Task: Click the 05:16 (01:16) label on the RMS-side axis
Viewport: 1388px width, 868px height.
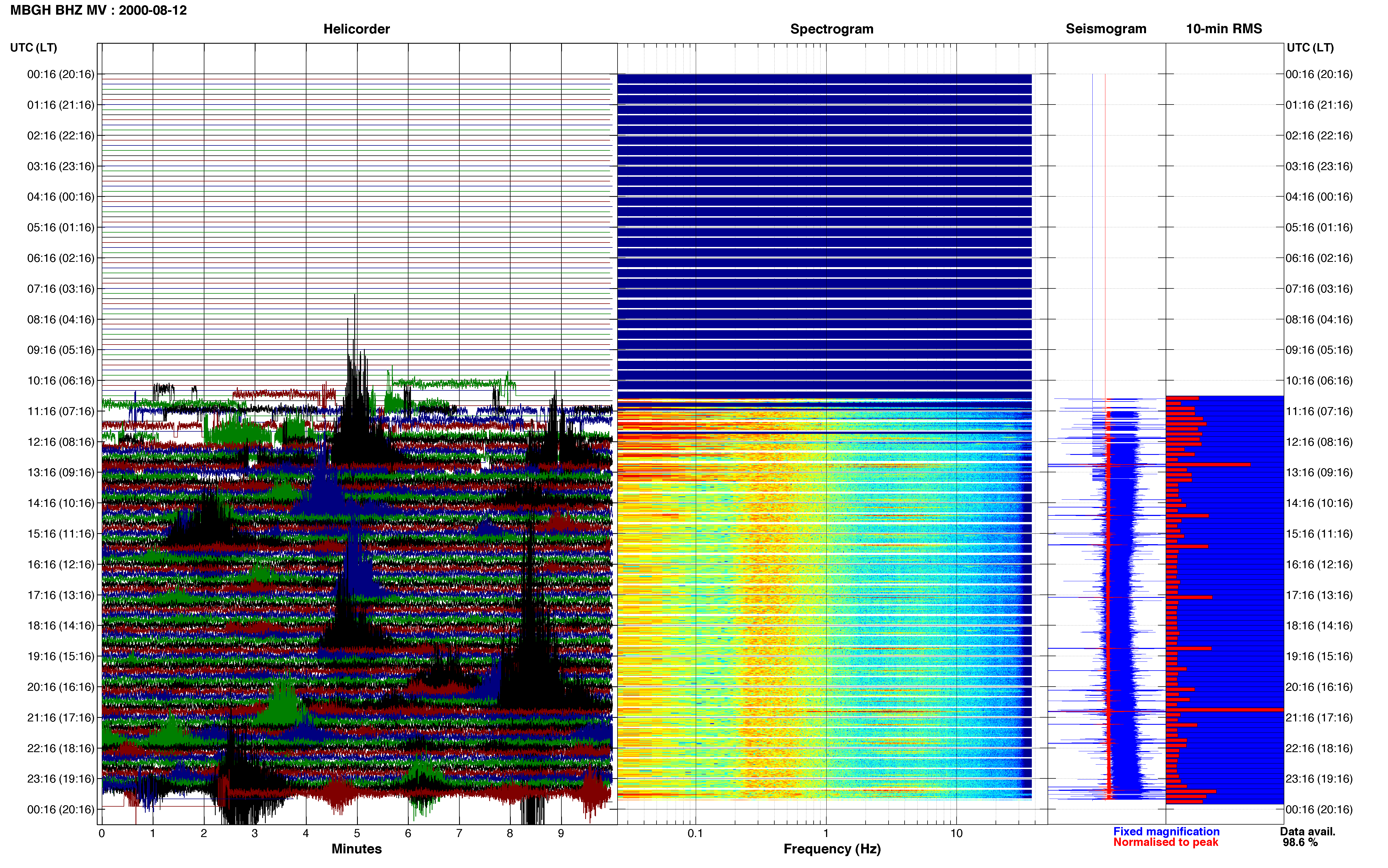Action: pos(1319,228)
